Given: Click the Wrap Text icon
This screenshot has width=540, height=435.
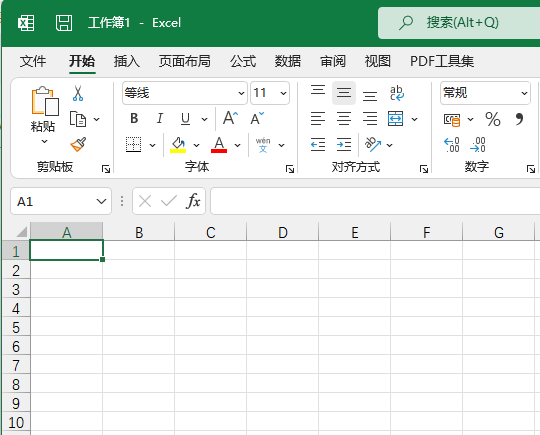Looking at the screenshot, I should tap(397, 93).
